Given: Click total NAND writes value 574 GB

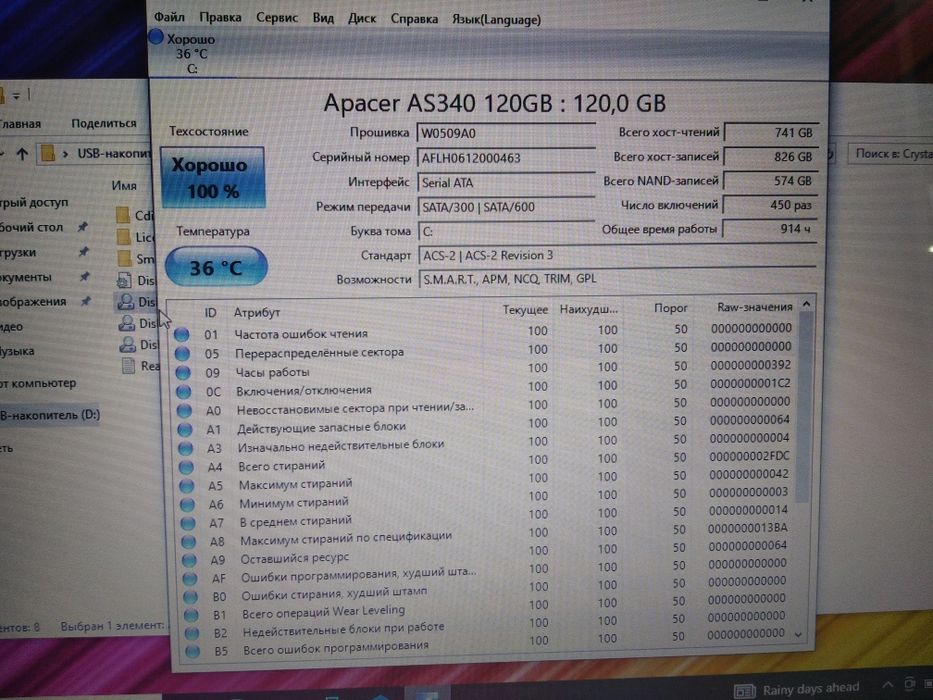Looking at the screenshot, I should pyautogui.click(x=771, y=180).
